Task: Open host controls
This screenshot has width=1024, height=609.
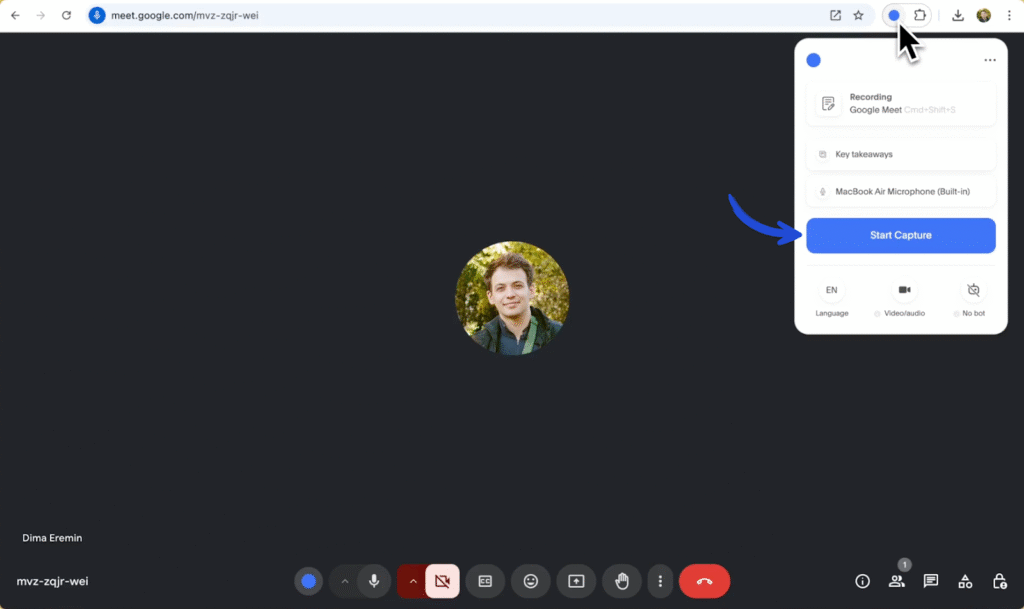Action: pyautogui.click(x=998, y=581)
